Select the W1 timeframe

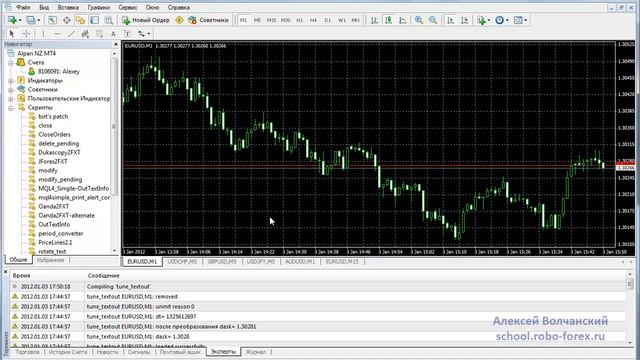(x=342, y=20)
